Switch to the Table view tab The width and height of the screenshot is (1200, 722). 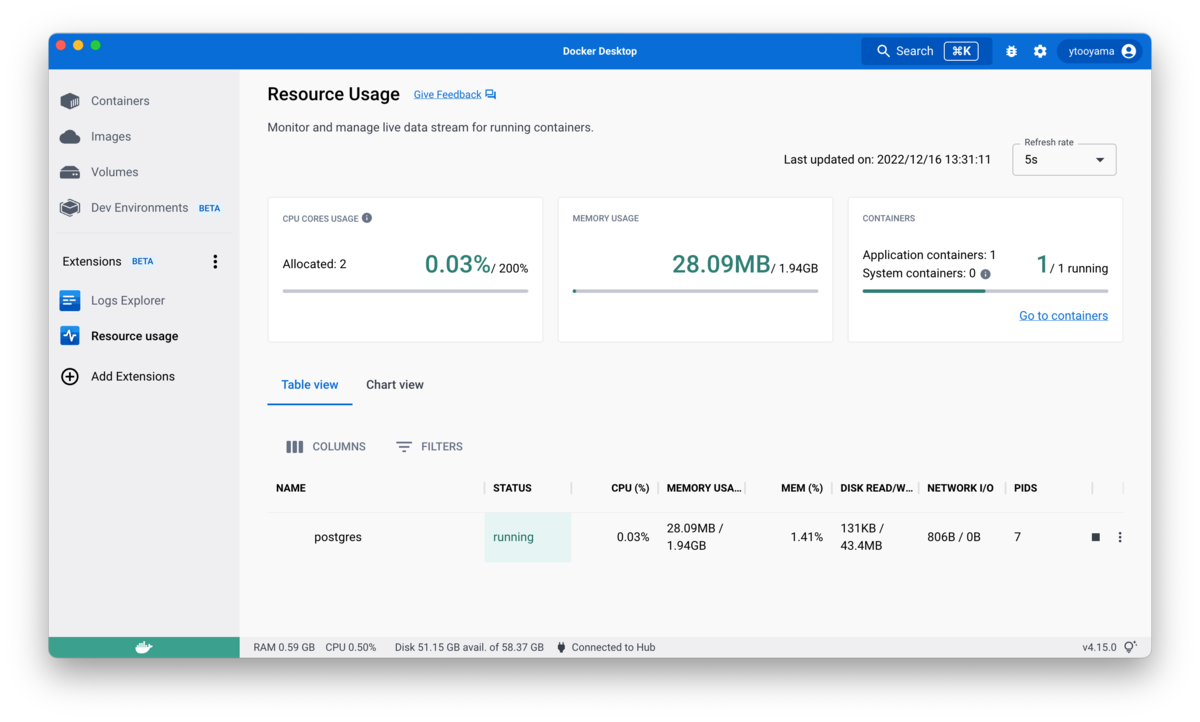[310, 385]
